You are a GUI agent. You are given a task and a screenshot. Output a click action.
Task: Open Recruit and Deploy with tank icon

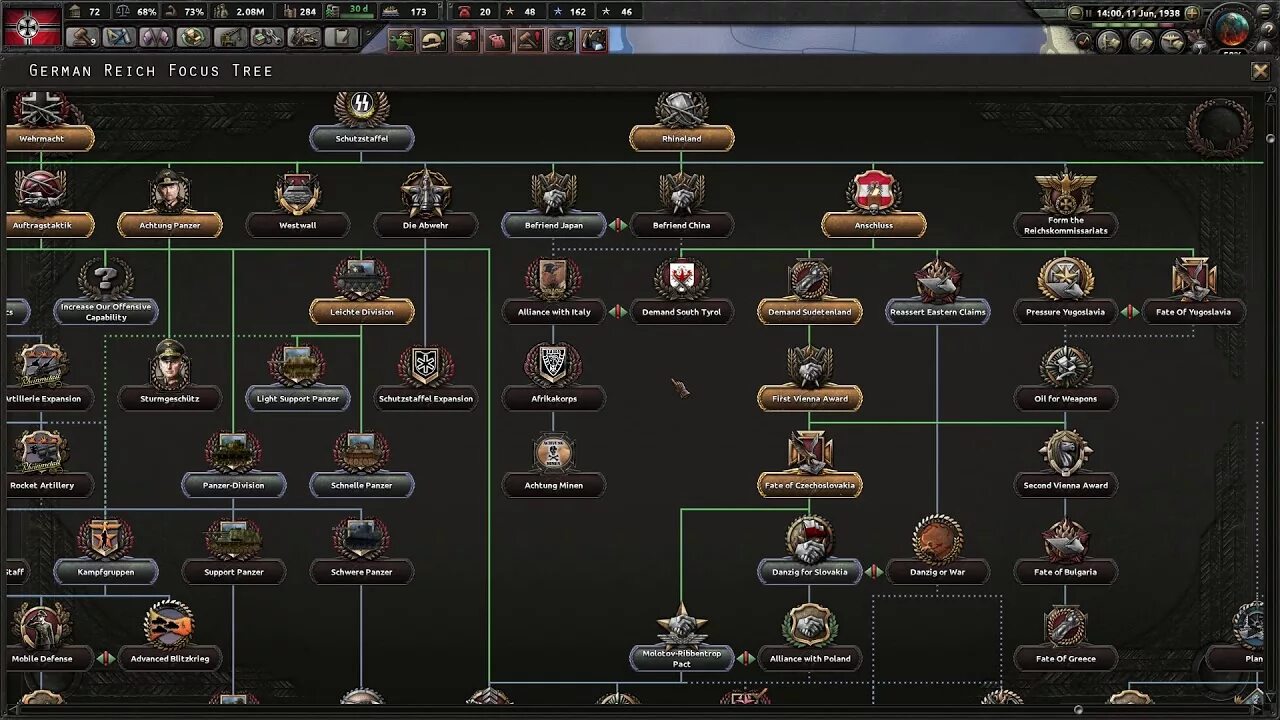coord(304,37)
